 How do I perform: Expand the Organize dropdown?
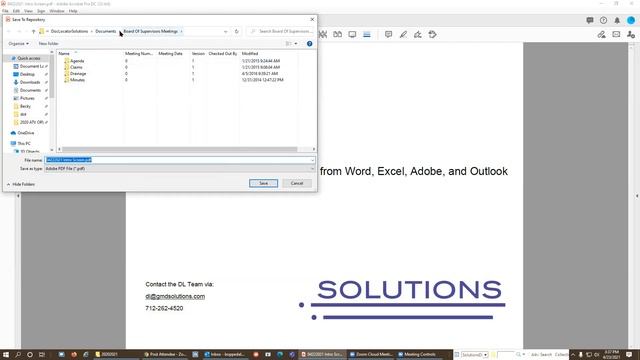click(x=19, y=44)
